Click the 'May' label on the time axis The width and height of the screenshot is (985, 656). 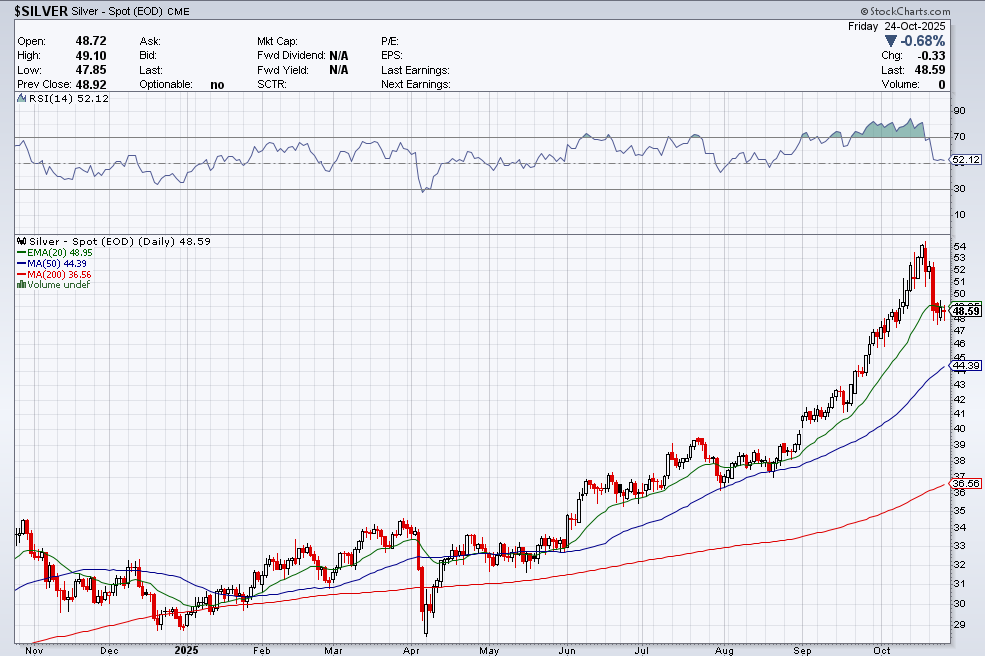(x=489, y=650)
